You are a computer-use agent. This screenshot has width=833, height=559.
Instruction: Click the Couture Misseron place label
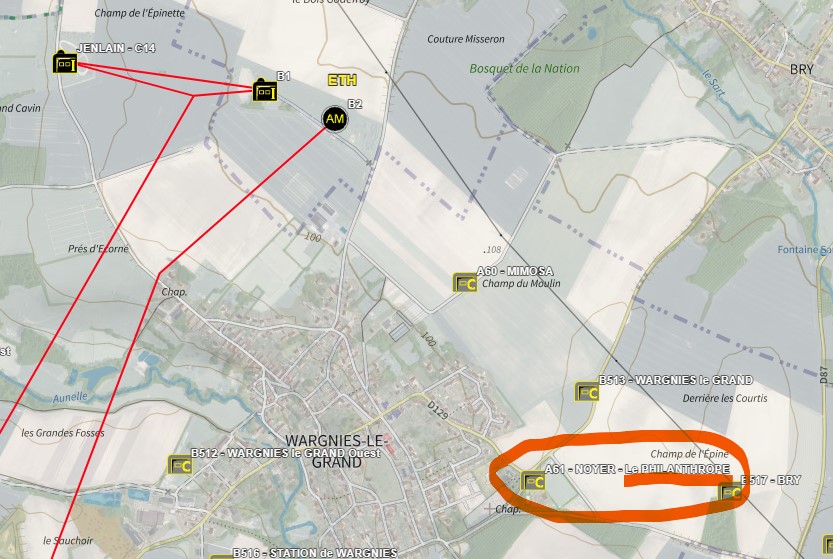(466, 39)
